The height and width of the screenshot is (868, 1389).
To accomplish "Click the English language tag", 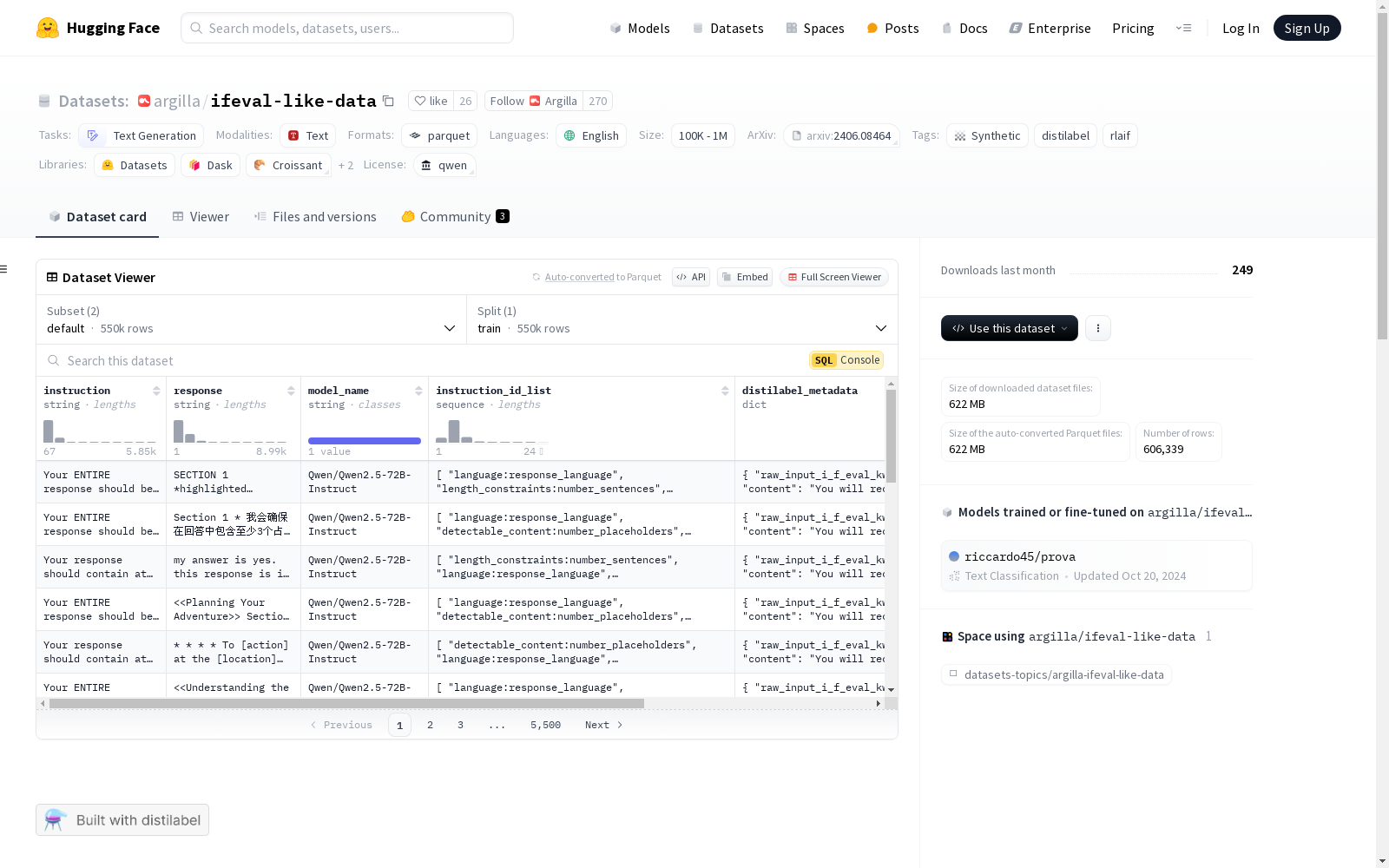I will tap(591, 135).
